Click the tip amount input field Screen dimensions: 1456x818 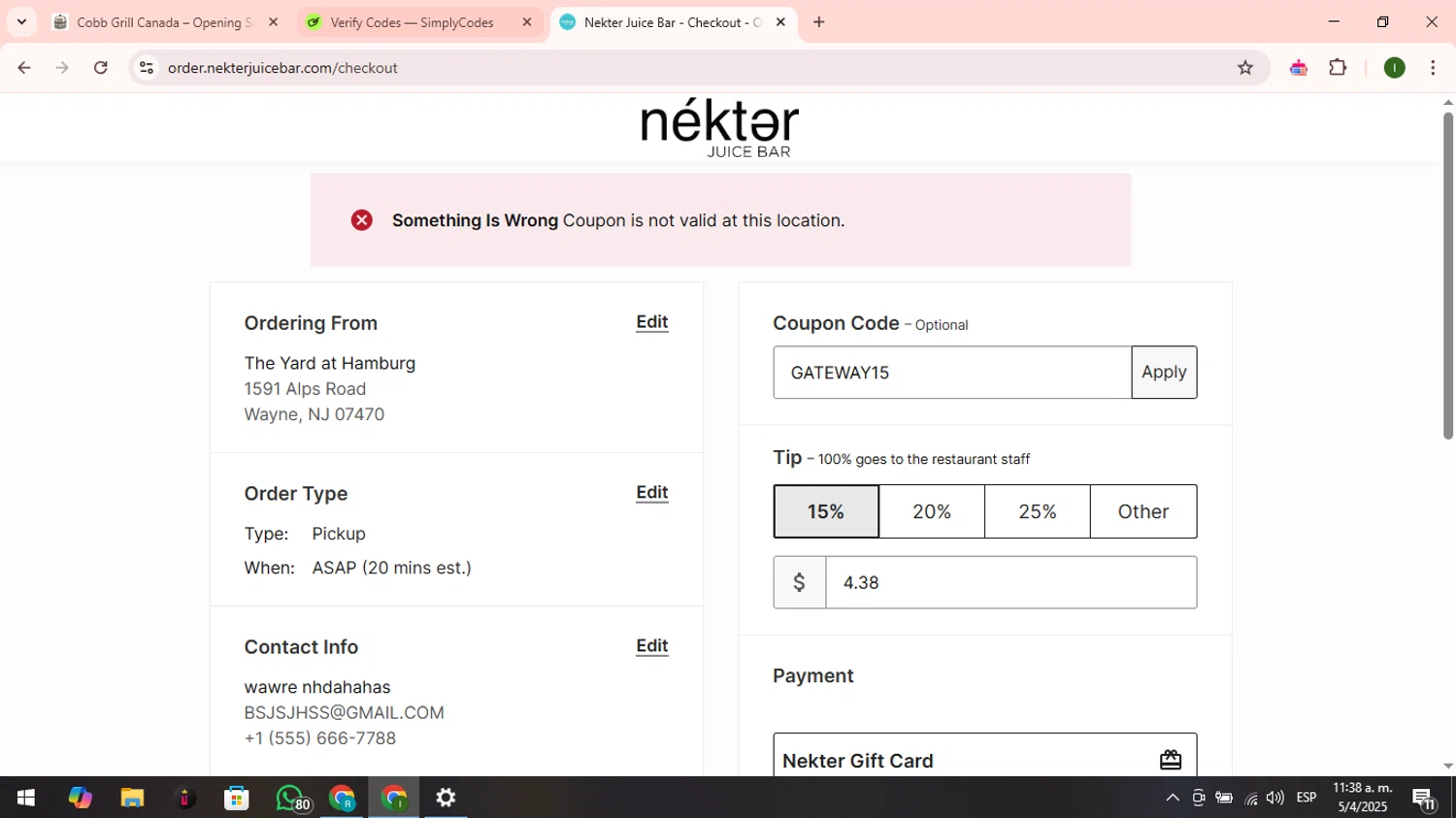[1011, 582]
